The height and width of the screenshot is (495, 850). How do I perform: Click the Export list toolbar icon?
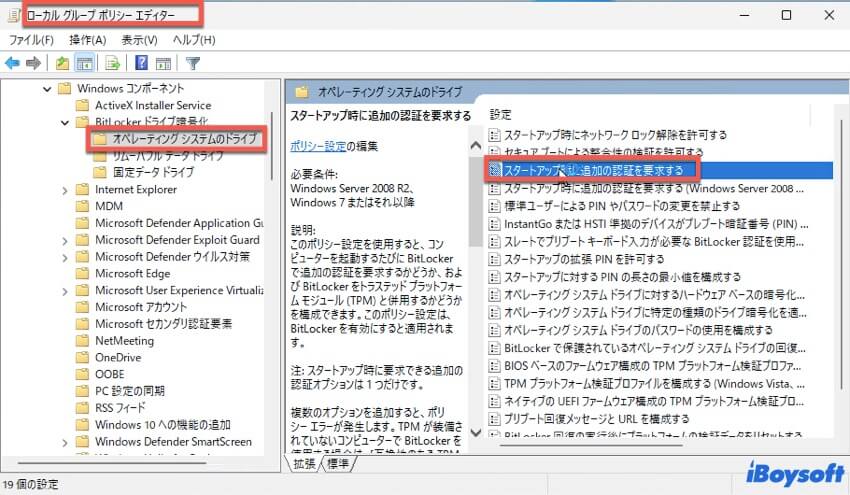[x=112, y=63]
